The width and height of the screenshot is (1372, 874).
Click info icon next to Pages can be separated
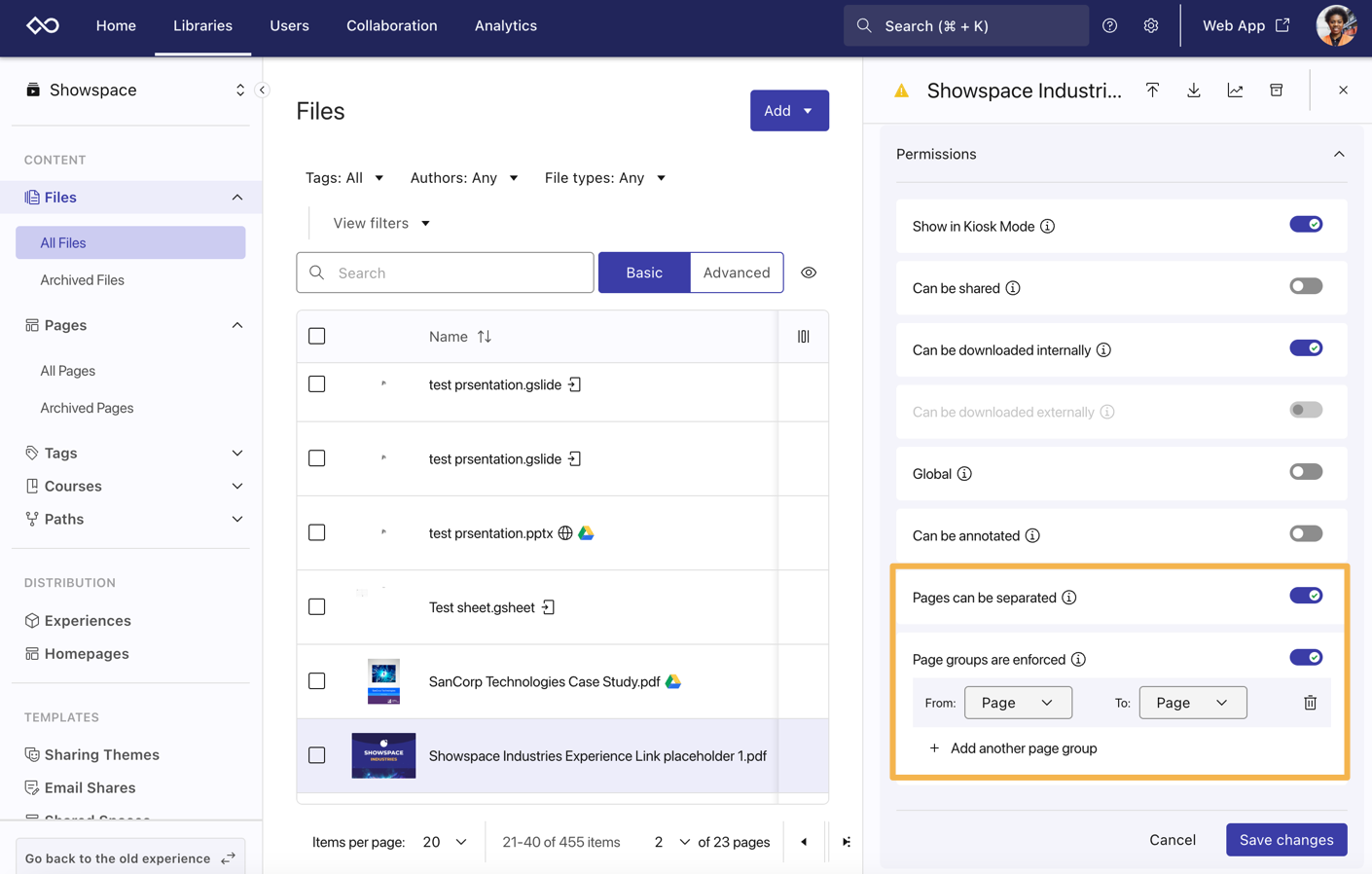tap(1069, 598)
